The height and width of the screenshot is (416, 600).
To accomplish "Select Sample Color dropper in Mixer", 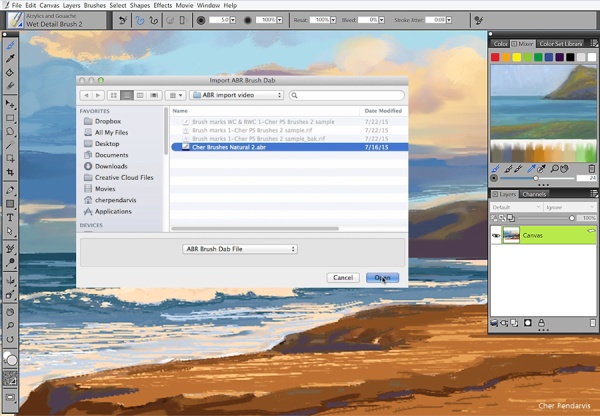I will [x=531, y=168].
